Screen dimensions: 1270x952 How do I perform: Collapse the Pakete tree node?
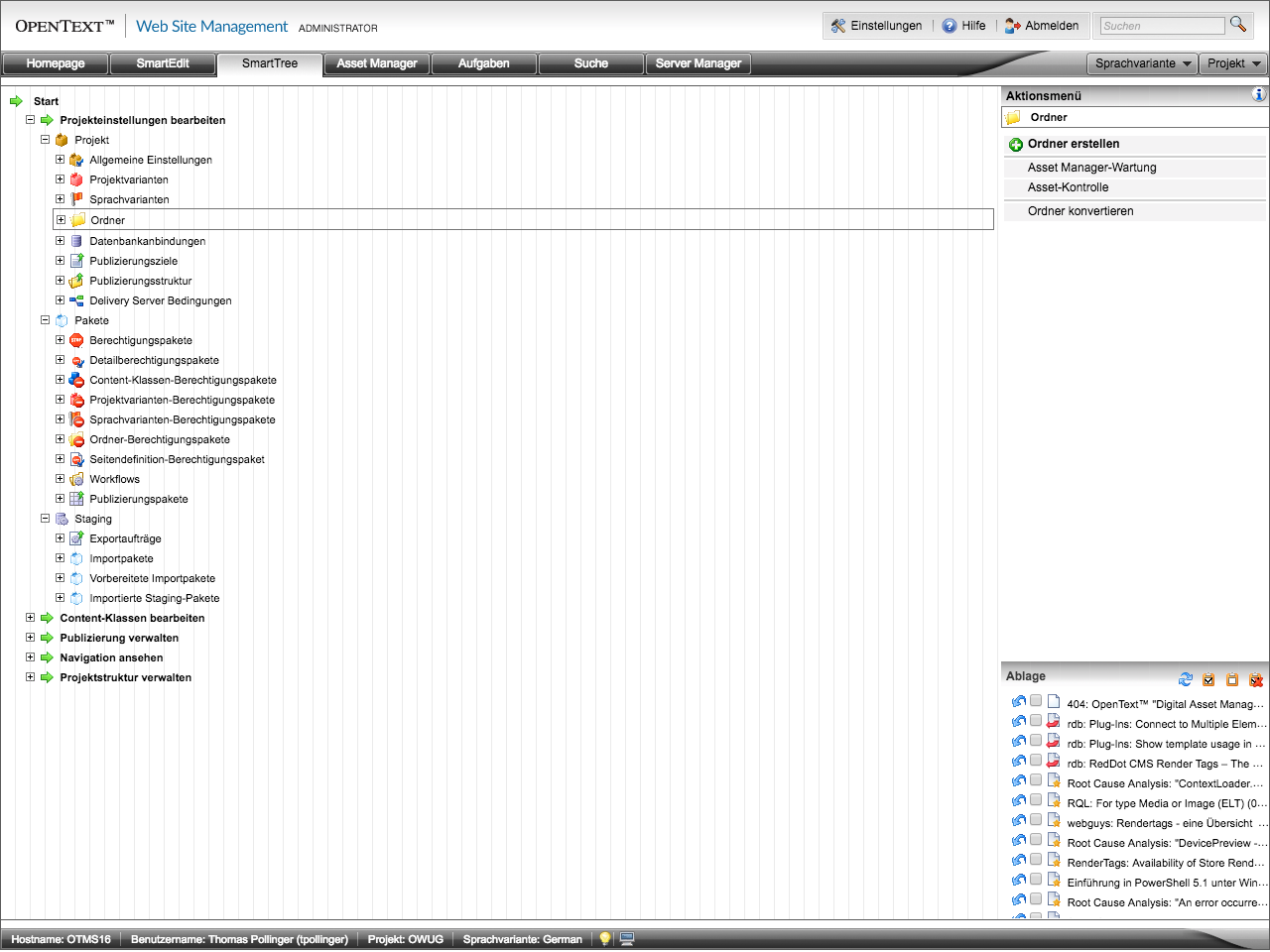pos(45,320)
